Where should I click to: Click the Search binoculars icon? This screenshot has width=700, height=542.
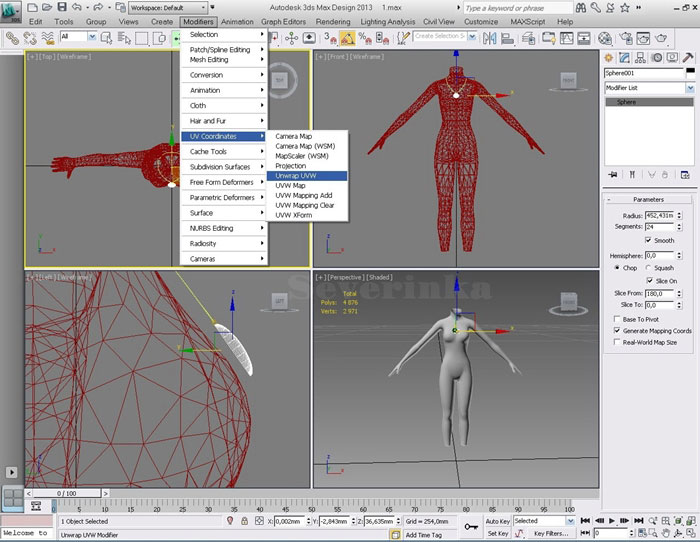[581, 8]
